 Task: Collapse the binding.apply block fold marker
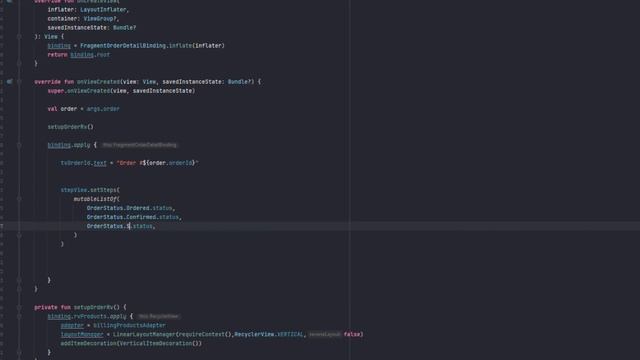[x=19, y=145]
